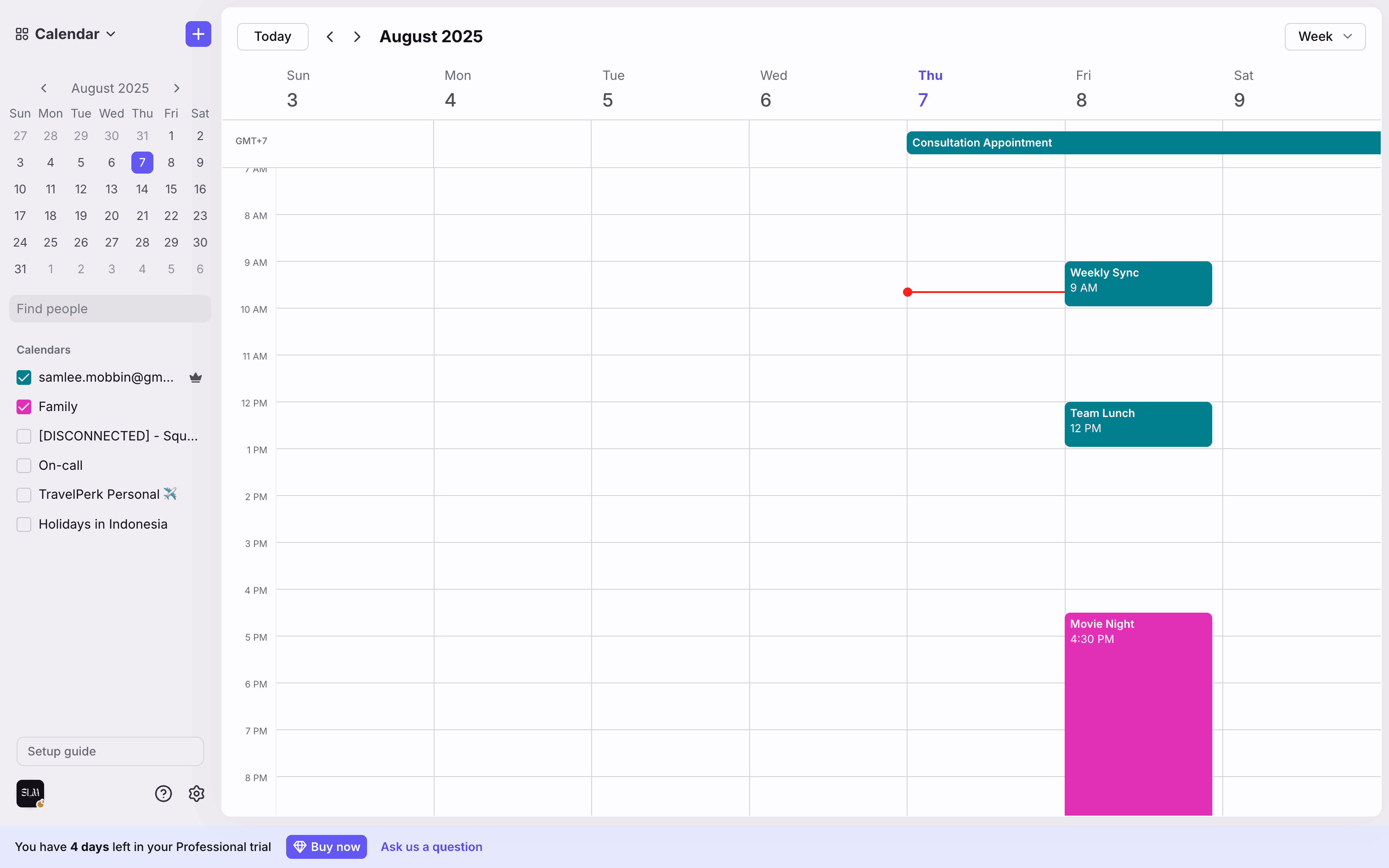Click the crown icon beside samlee.mobbin calendar
The width and height of the screenshot is (1389, 868).
point(196,378)
